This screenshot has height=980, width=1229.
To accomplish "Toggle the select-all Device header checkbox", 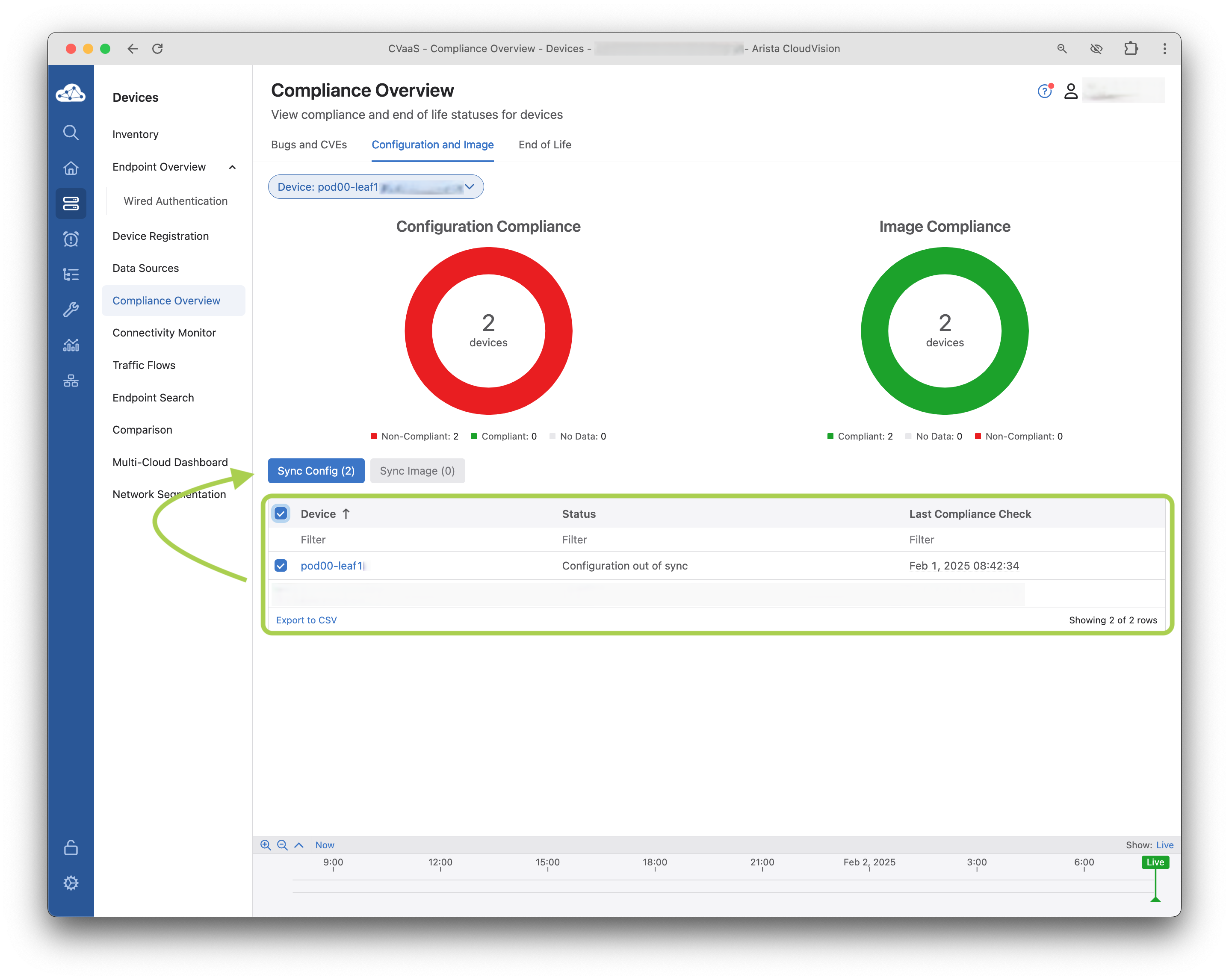I will (x=281, y=514).
